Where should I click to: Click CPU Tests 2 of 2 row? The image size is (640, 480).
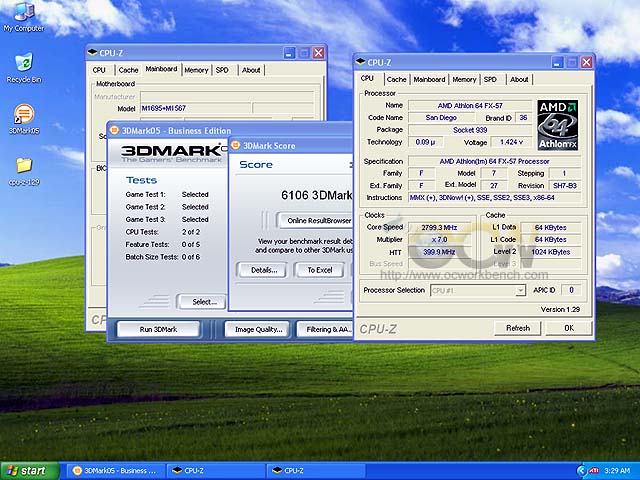point(163,232)
